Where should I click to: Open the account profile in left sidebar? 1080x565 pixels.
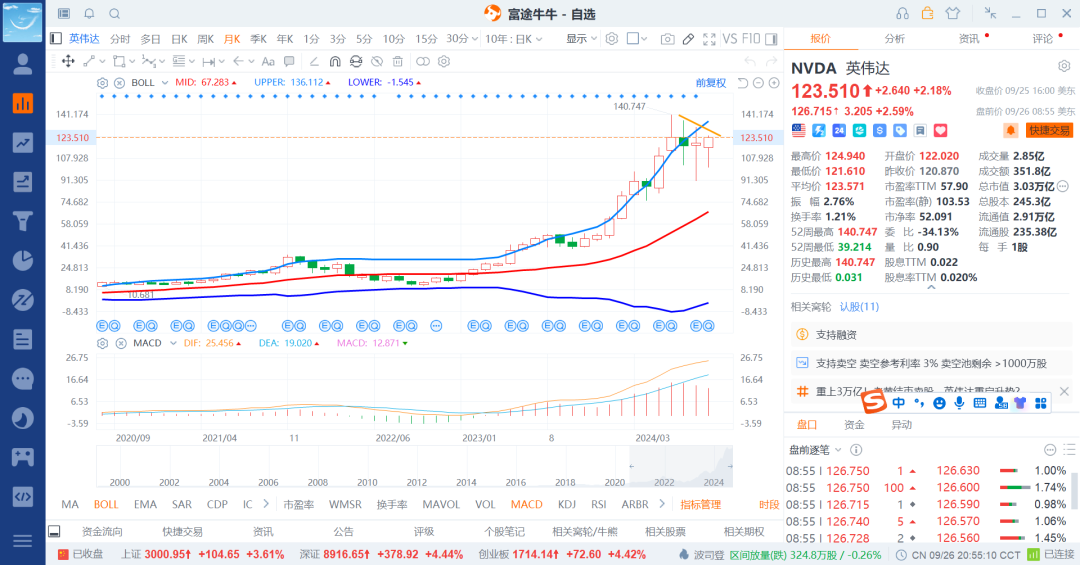(23, 64)
